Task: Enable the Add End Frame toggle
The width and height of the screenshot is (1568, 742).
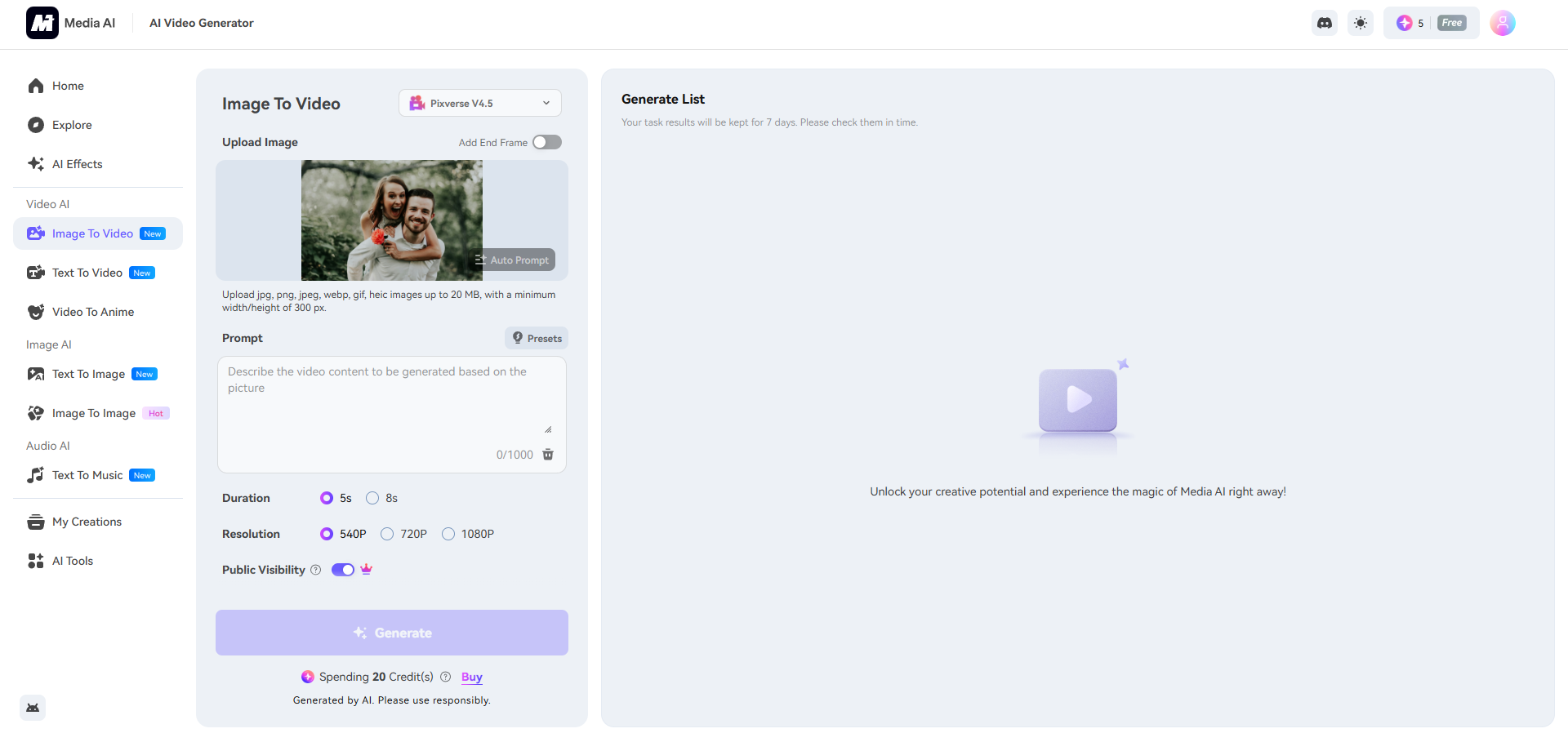Action: coord(547,142)
